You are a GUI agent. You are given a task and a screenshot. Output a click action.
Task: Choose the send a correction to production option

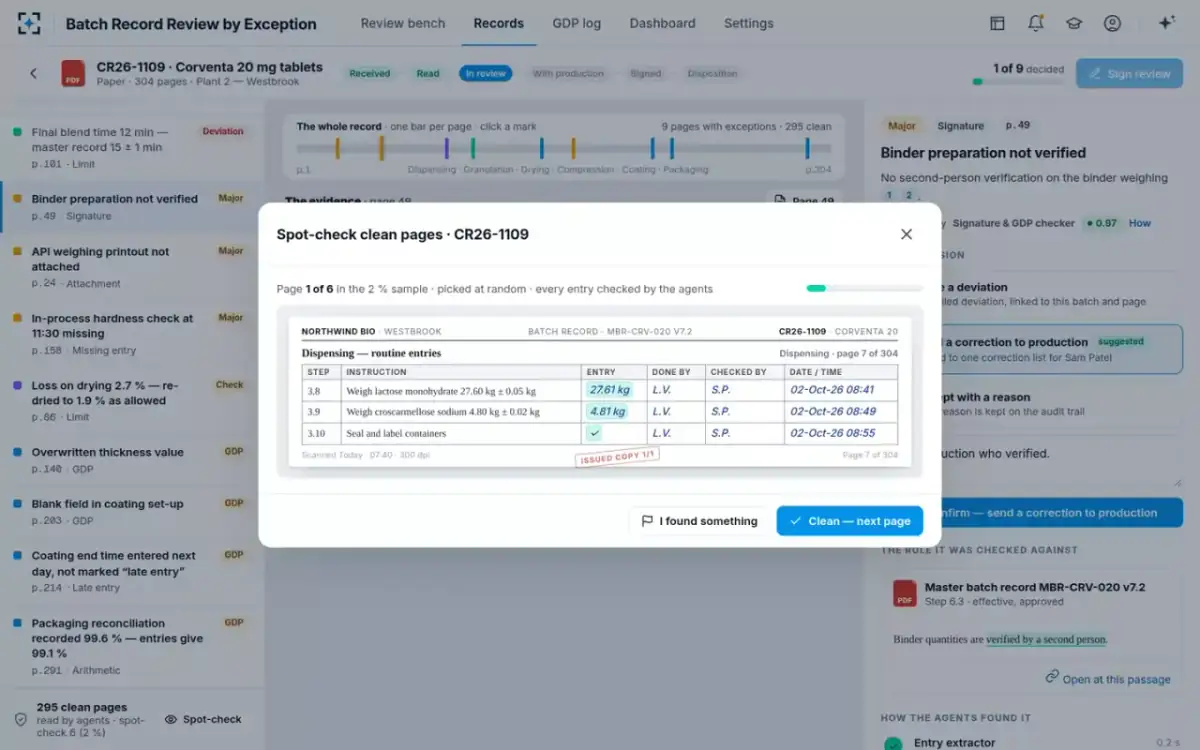(1032, 349)
